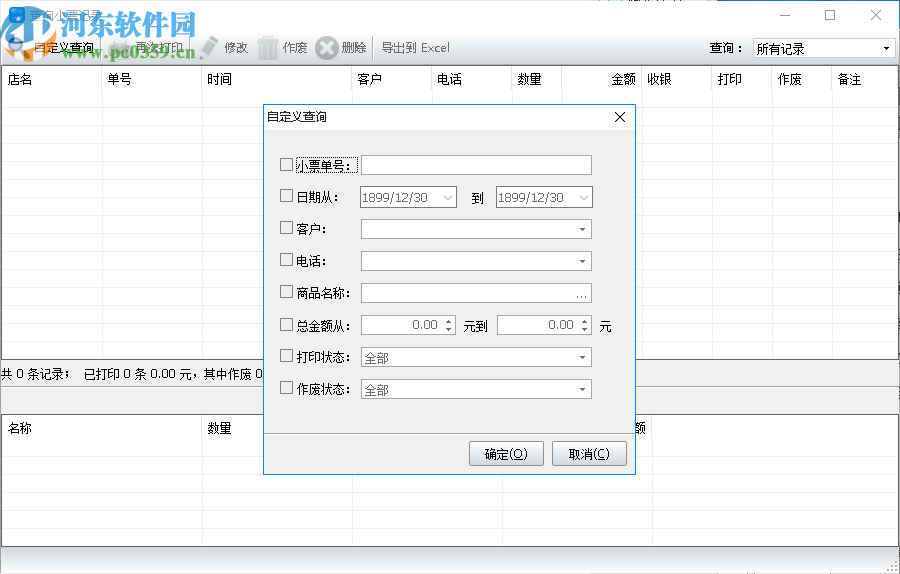900x574 pixels.
Task: Enable the 日期从 checkbox
Action: click(x=286, y=196)
